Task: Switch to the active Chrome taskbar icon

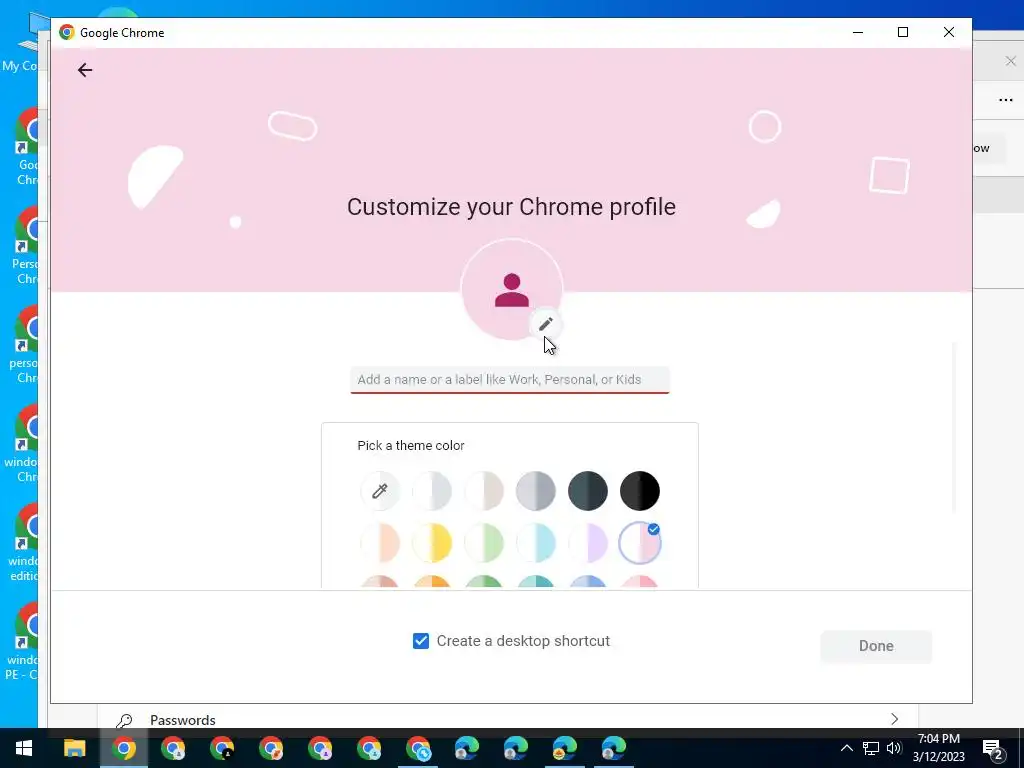Action: pyautogui.click(x=124, y=748)
